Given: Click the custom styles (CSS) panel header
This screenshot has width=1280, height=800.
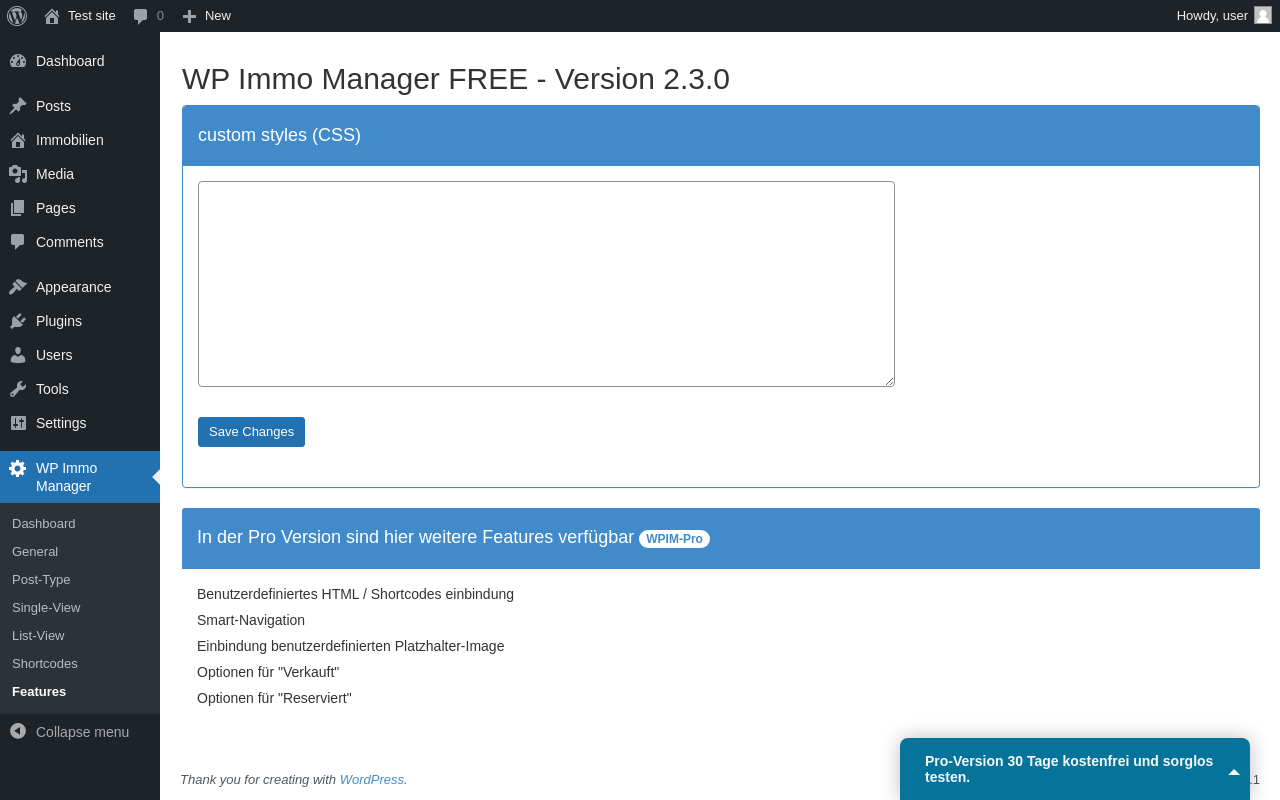Looking at the screenshot, I should [721, 136].
